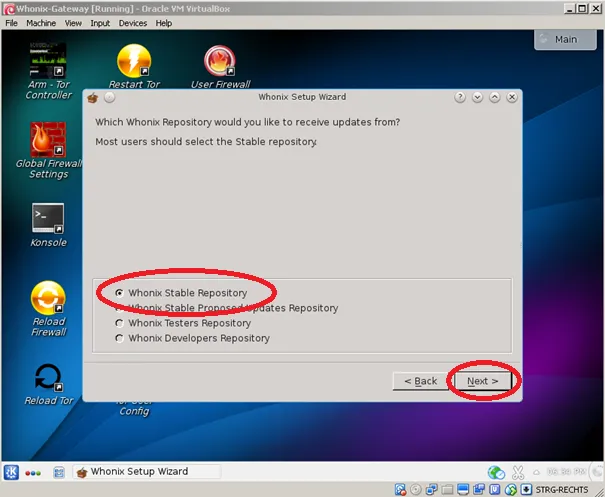Select Whonix Developers Repository option
The image size is (605, 497).
tap(192, 338)
